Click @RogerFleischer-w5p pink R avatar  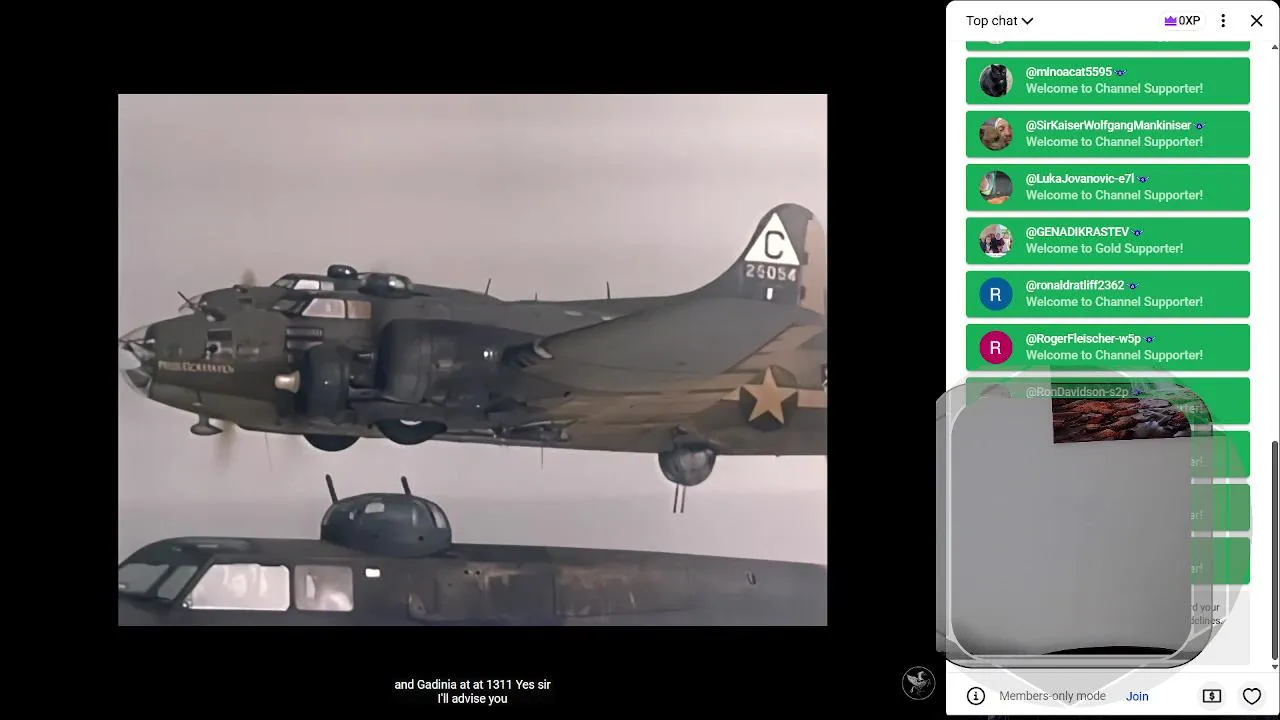pos(996,347)
